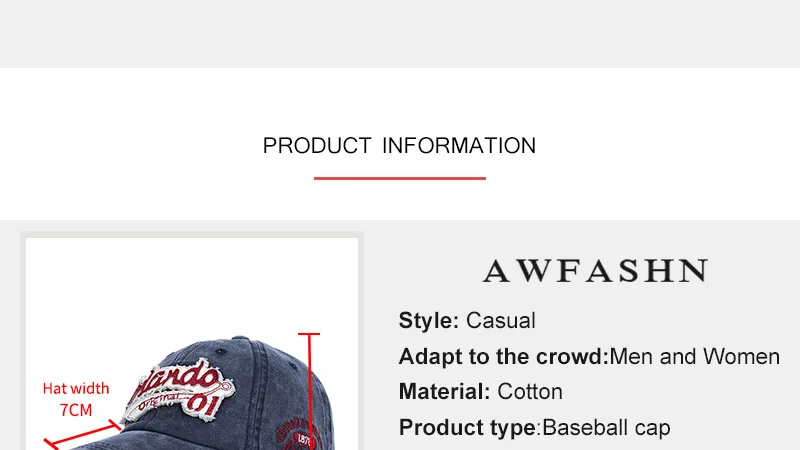Click the gray banner area at top
This screenshot has height=450, width=800.
coord(400,34)
